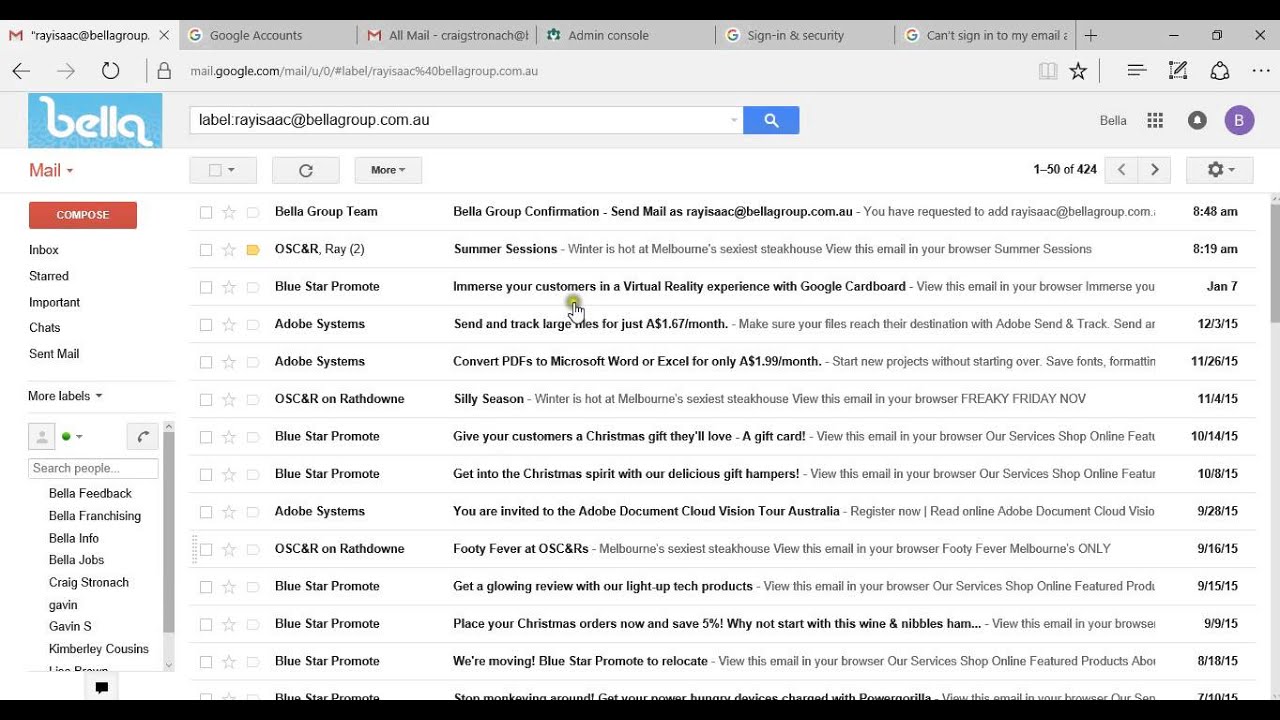The image size is (1280, 720).
Task: Star the Silly Season email
Action: pos(229,399)
